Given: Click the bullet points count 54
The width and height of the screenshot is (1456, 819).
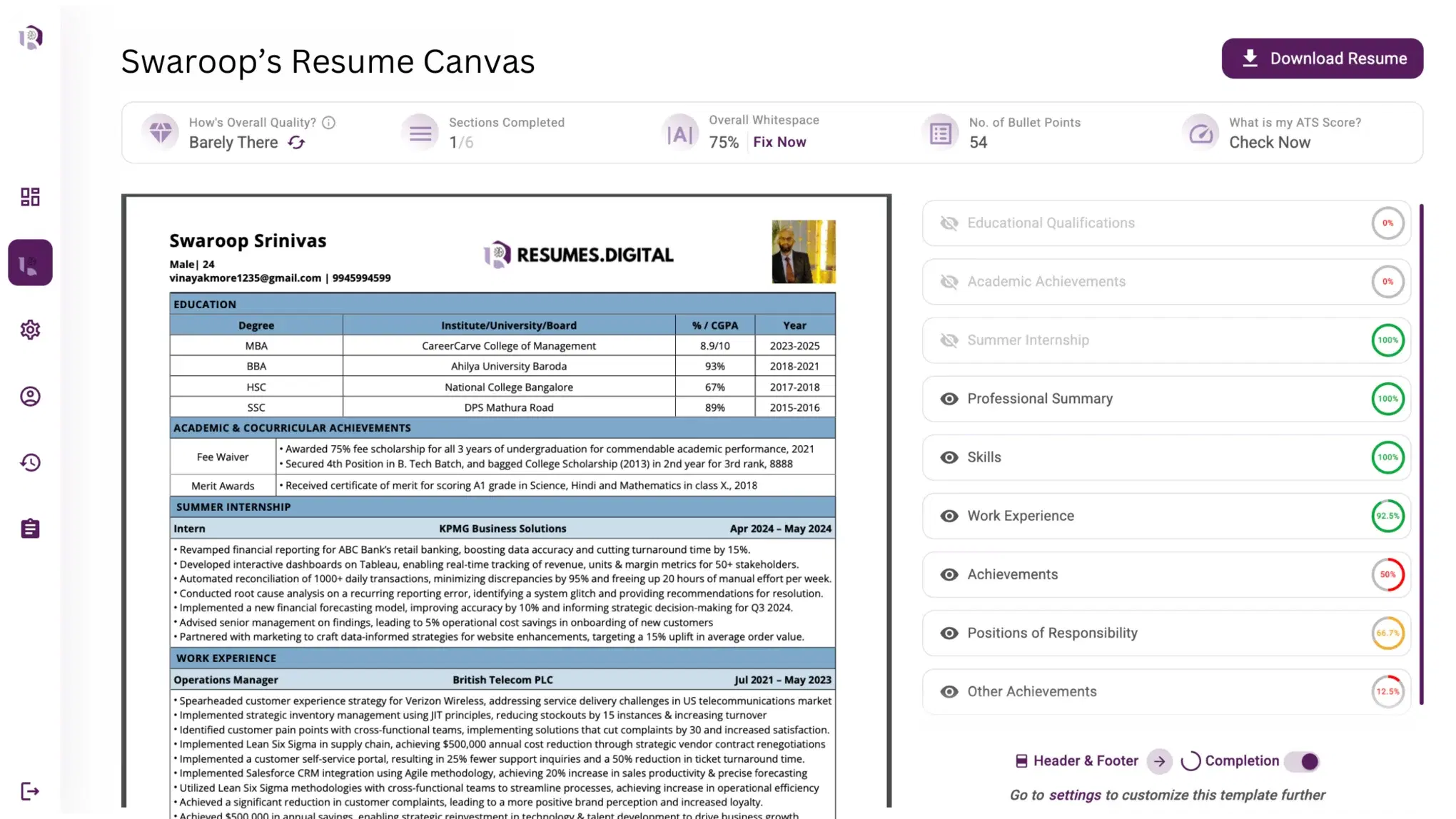Looking at the screenshot, I should 978,143.
